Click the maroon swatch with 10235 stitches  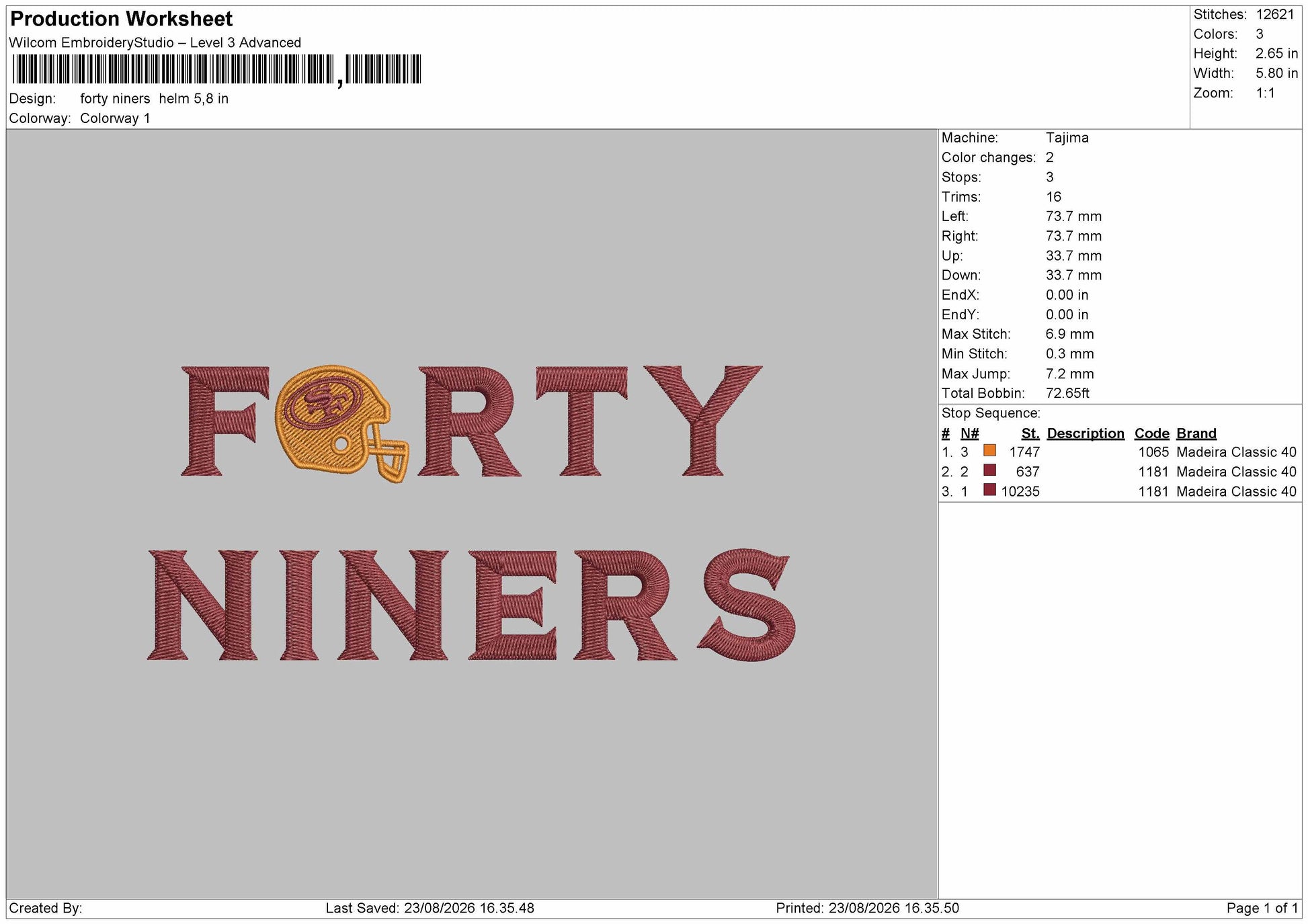[x=989, y=490]
